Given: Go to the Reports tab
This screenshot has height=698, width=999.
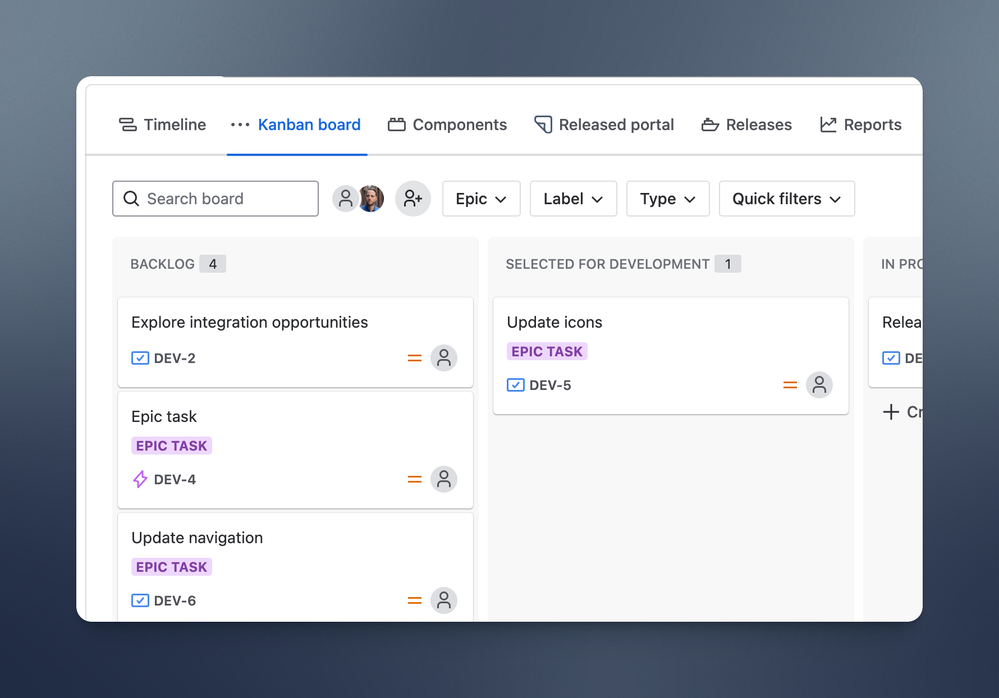Looking at the screenshot, I should coord(861,125).
